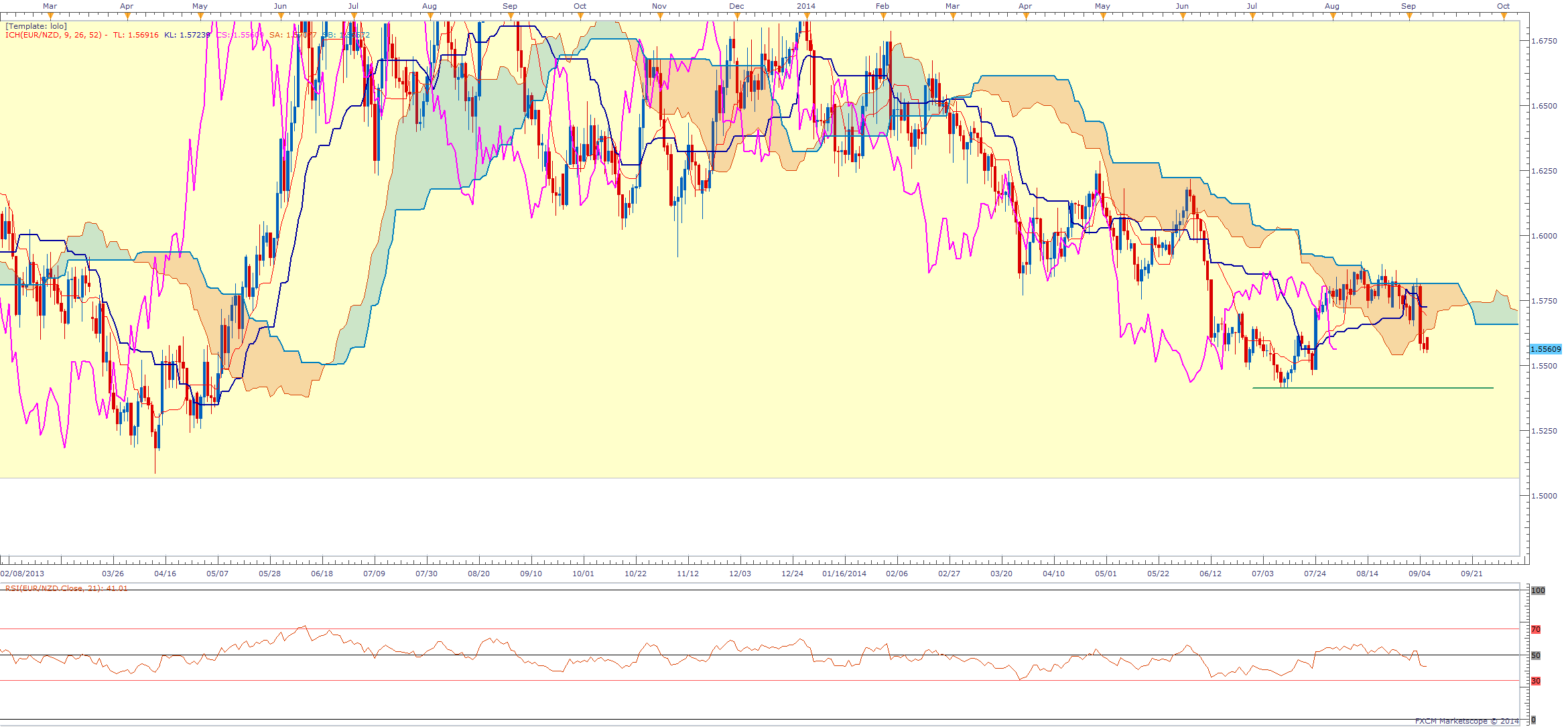
Task: Click the KL: 1.57238 value
Action: coord(188,35)
